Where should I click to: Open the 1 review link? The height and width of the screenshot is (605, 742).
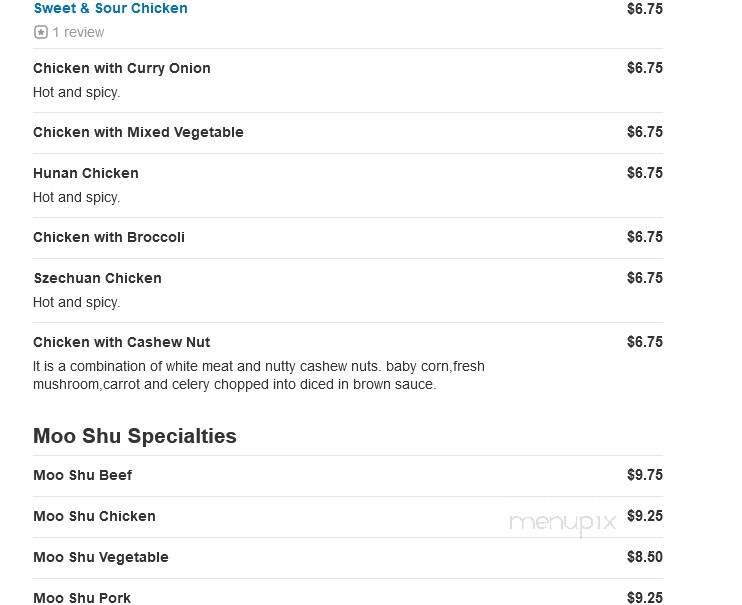[x=78, y=32]
